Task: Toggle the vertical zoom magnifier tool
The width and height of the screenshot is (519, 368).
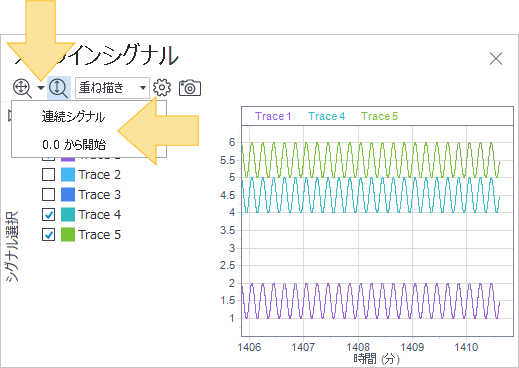Action: tap(59, 88)
